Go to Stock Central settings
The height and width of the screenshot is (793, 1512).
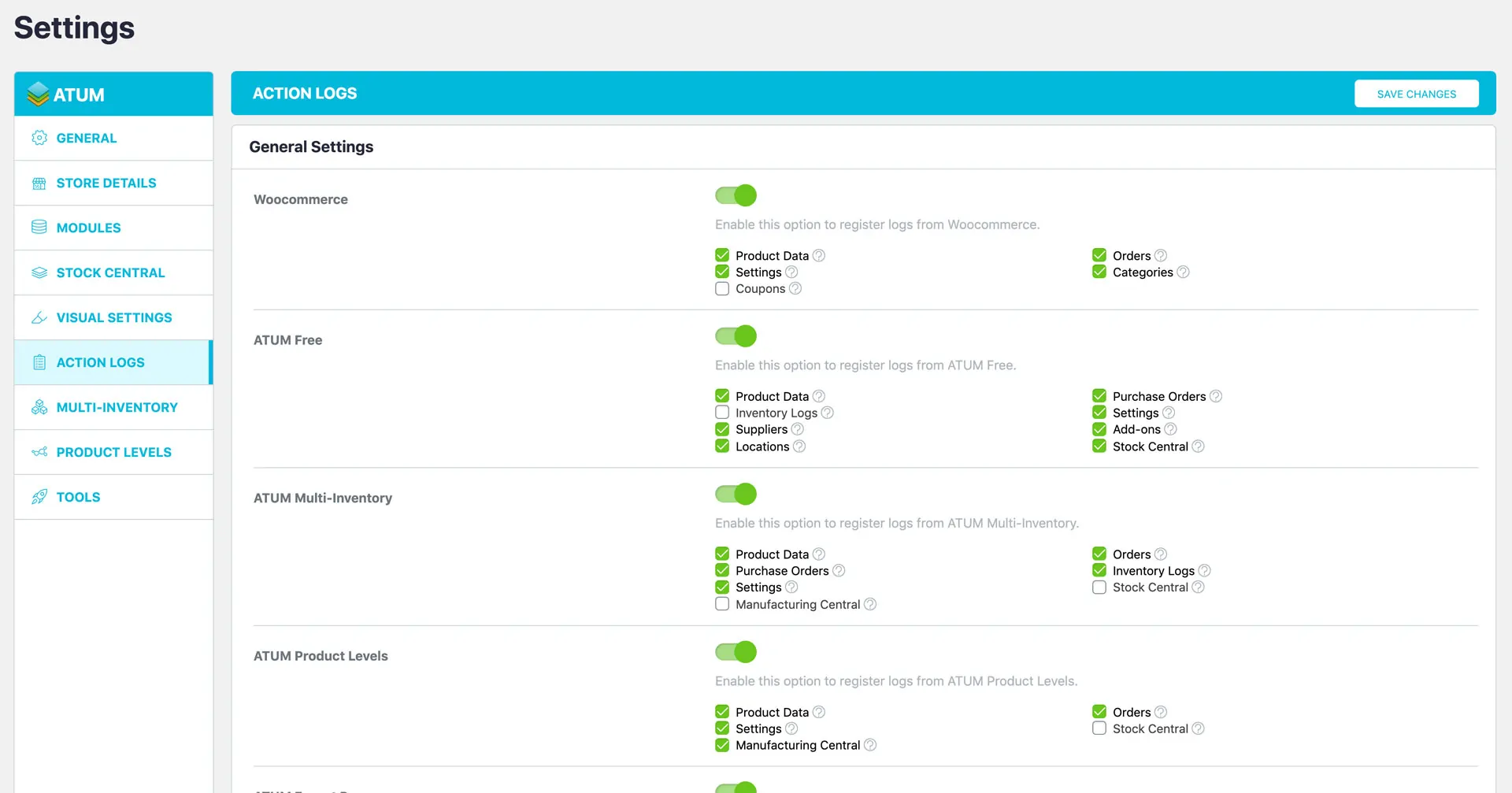pos(113,272)
